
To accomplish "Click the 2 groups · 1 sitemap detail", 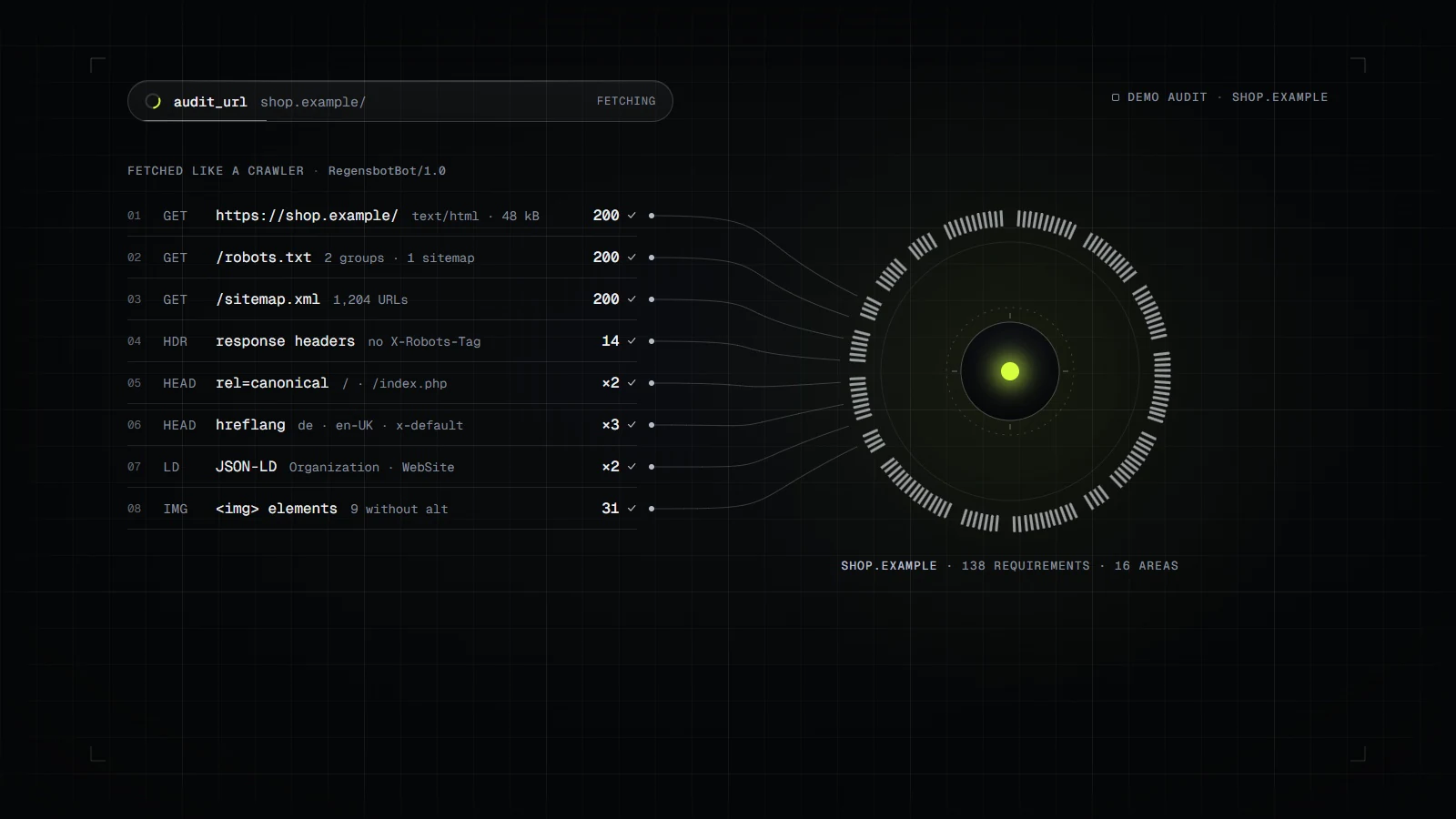I will [399, 258].
